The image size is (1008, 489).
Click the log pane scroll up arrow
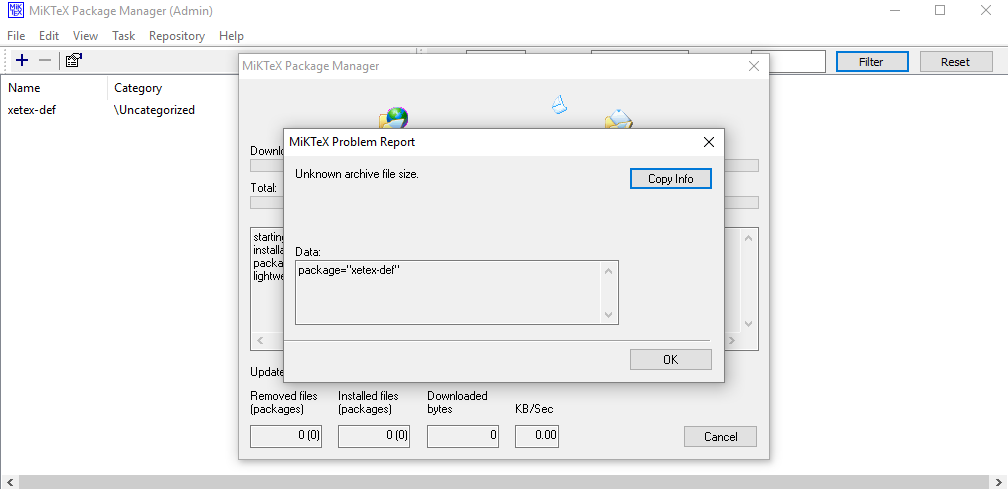pos(748,238)
